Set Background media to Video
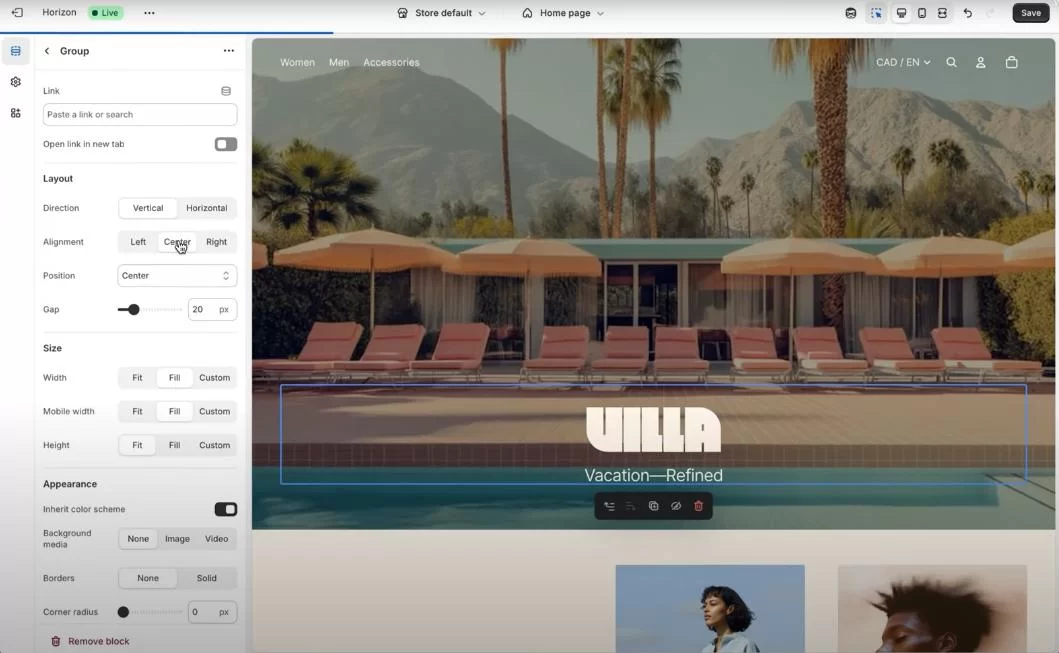The height and width of the screenshot is (653, 1059). tap(217, 539)
